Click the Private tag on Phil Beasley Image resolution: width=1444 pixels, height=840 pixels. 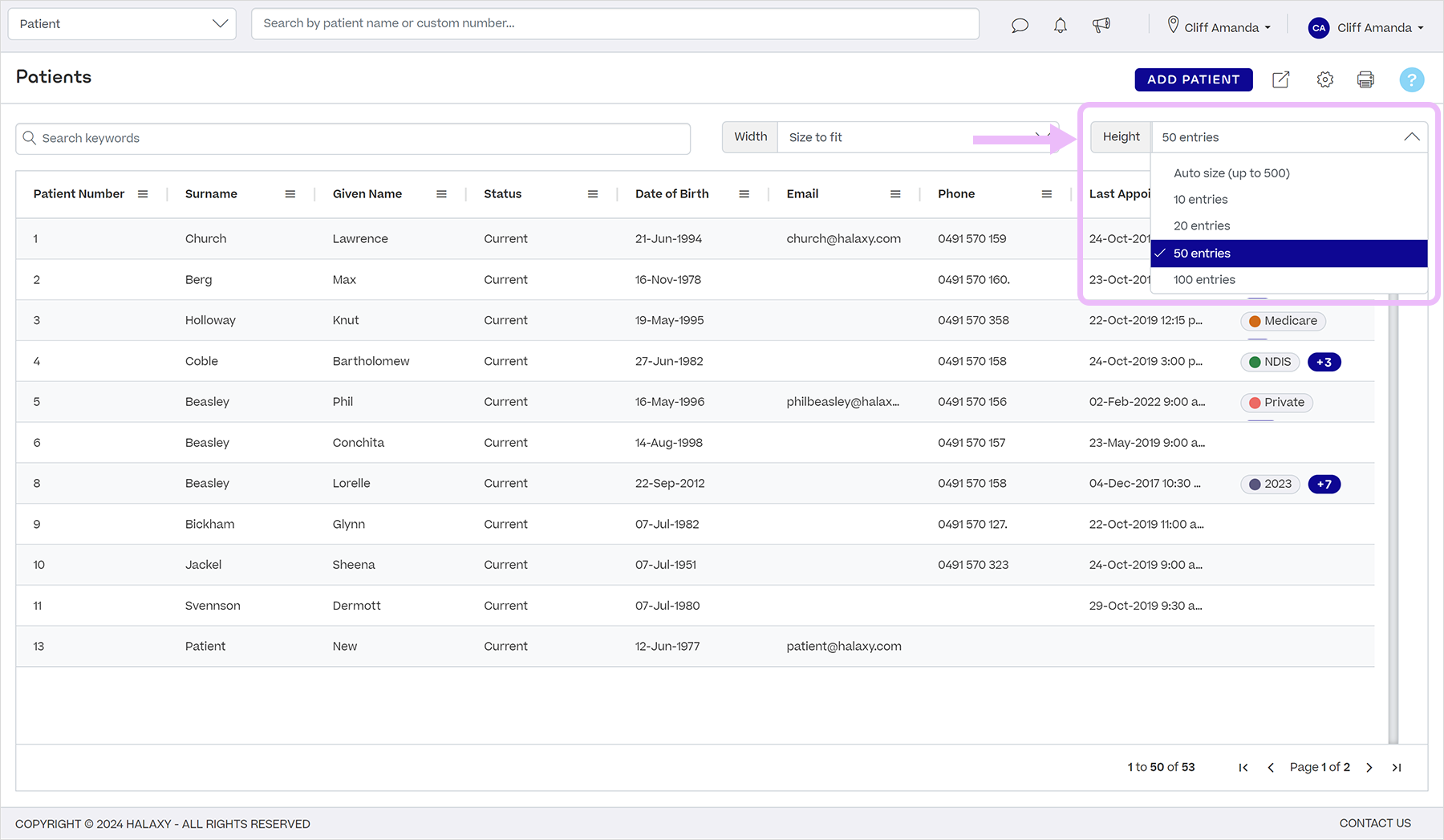1276,403
